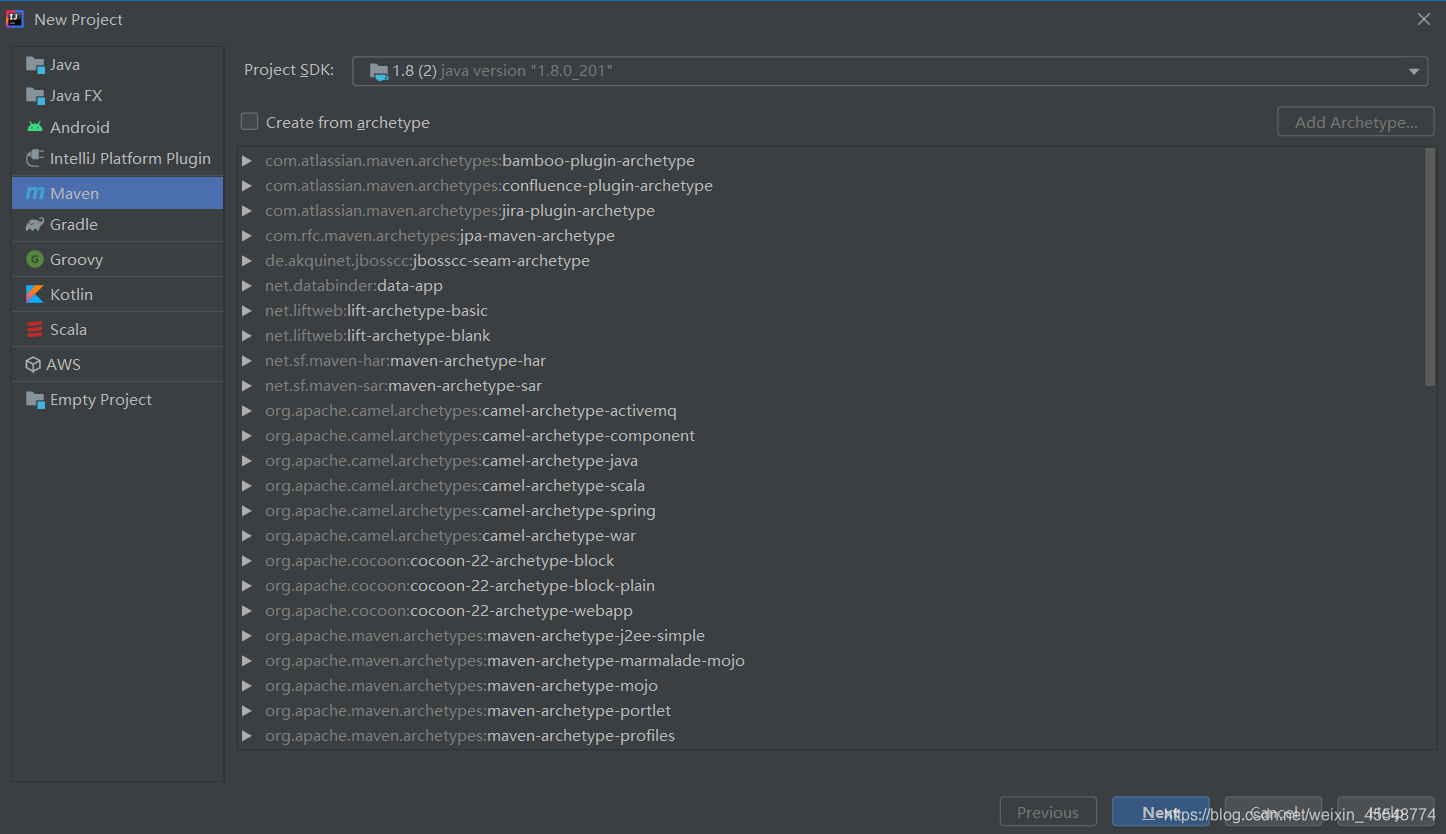Expand bamboo-plugin-archetype node

(247, 161)
